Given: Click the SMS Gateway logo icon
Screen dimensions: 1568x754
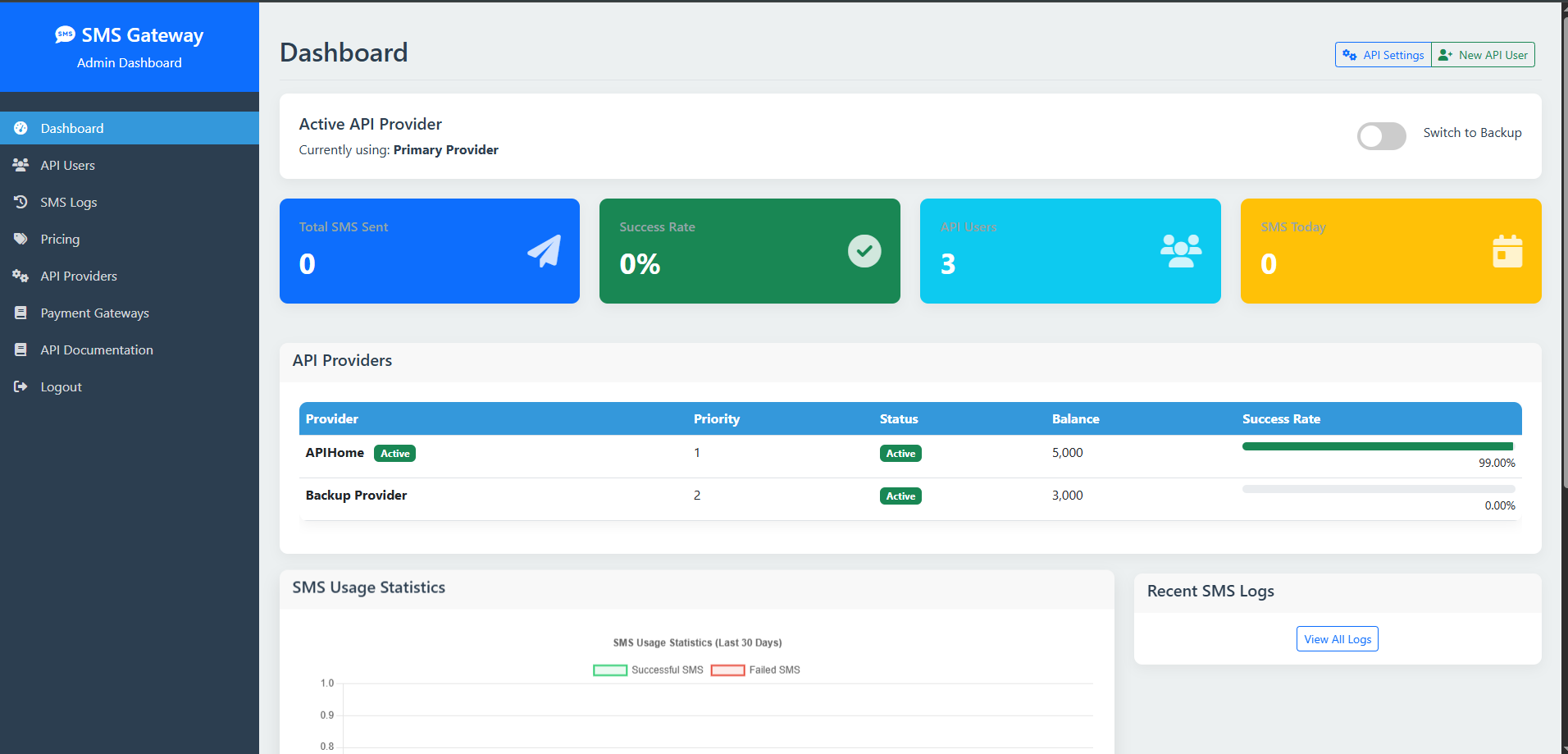Looking at the screenshot, I should coord(64,34).
